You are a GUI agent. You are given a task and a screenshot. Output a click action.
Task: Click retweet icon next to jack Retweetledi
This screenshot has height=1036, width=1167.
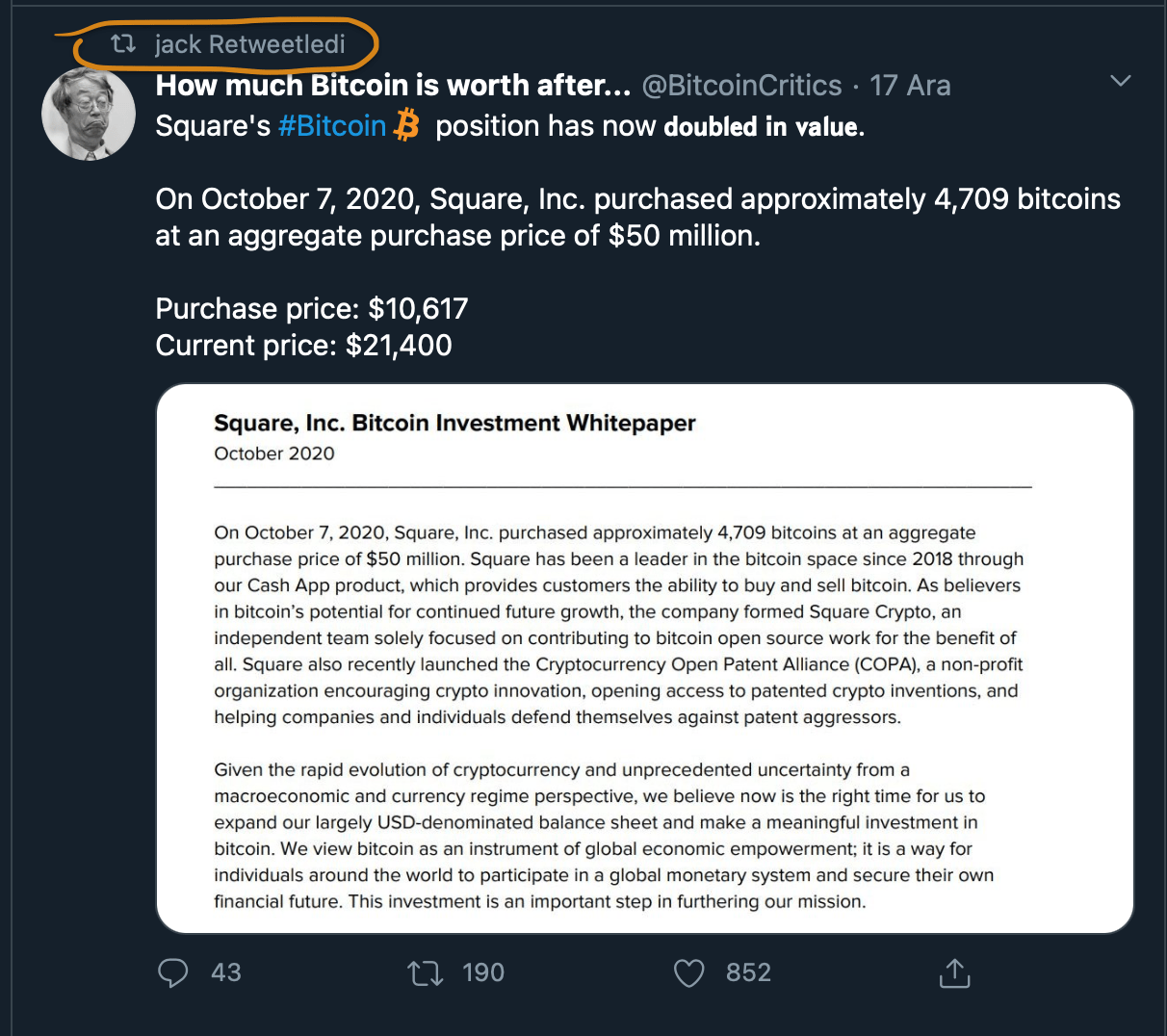pos(123,43)
